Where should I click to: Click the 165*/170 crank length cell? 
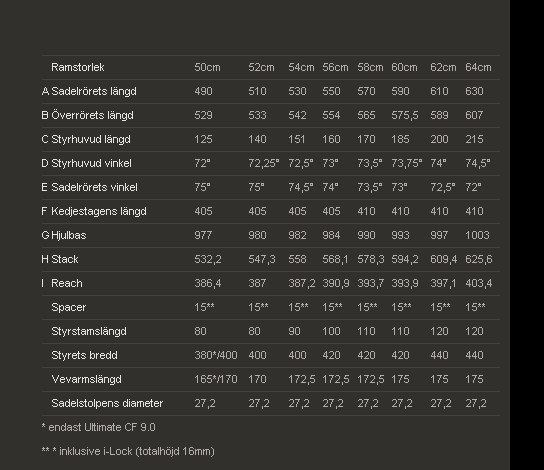(x=216, y=379)
